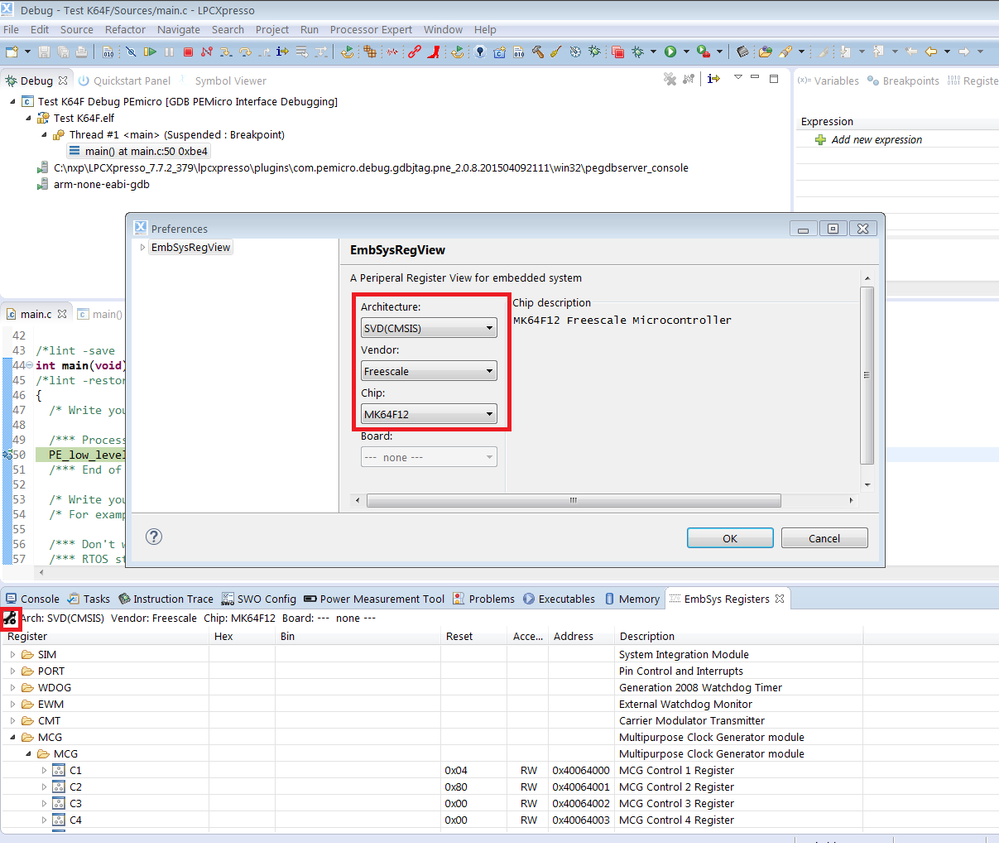This screenshot has width=999, height=843.
Task: Click the Disconnect icon in main toolbar
Action: tap(206, 52)
